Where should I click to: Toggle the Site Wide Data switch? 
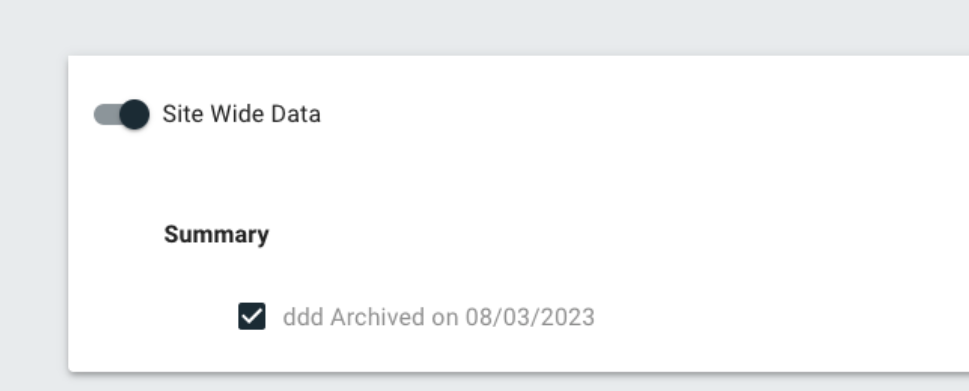point(121,114)
